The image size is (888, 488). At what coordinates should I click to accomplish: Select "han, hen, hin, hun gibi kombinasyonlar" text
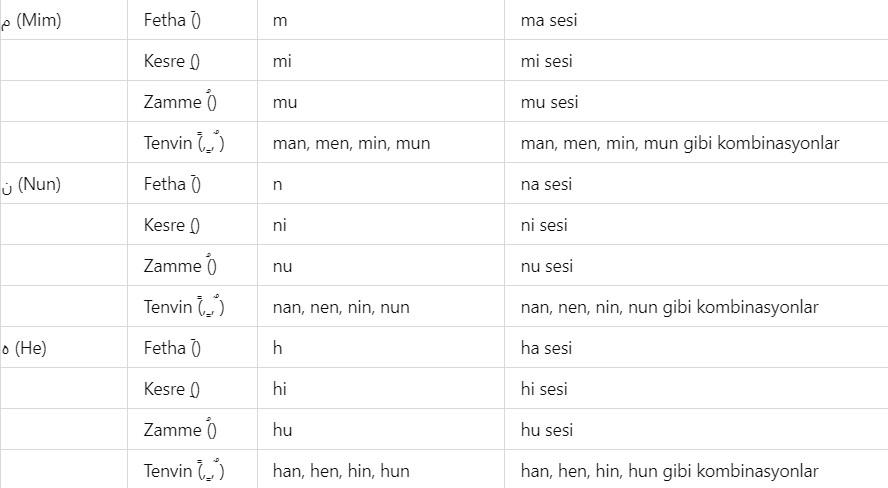click(x=669, y=471)
